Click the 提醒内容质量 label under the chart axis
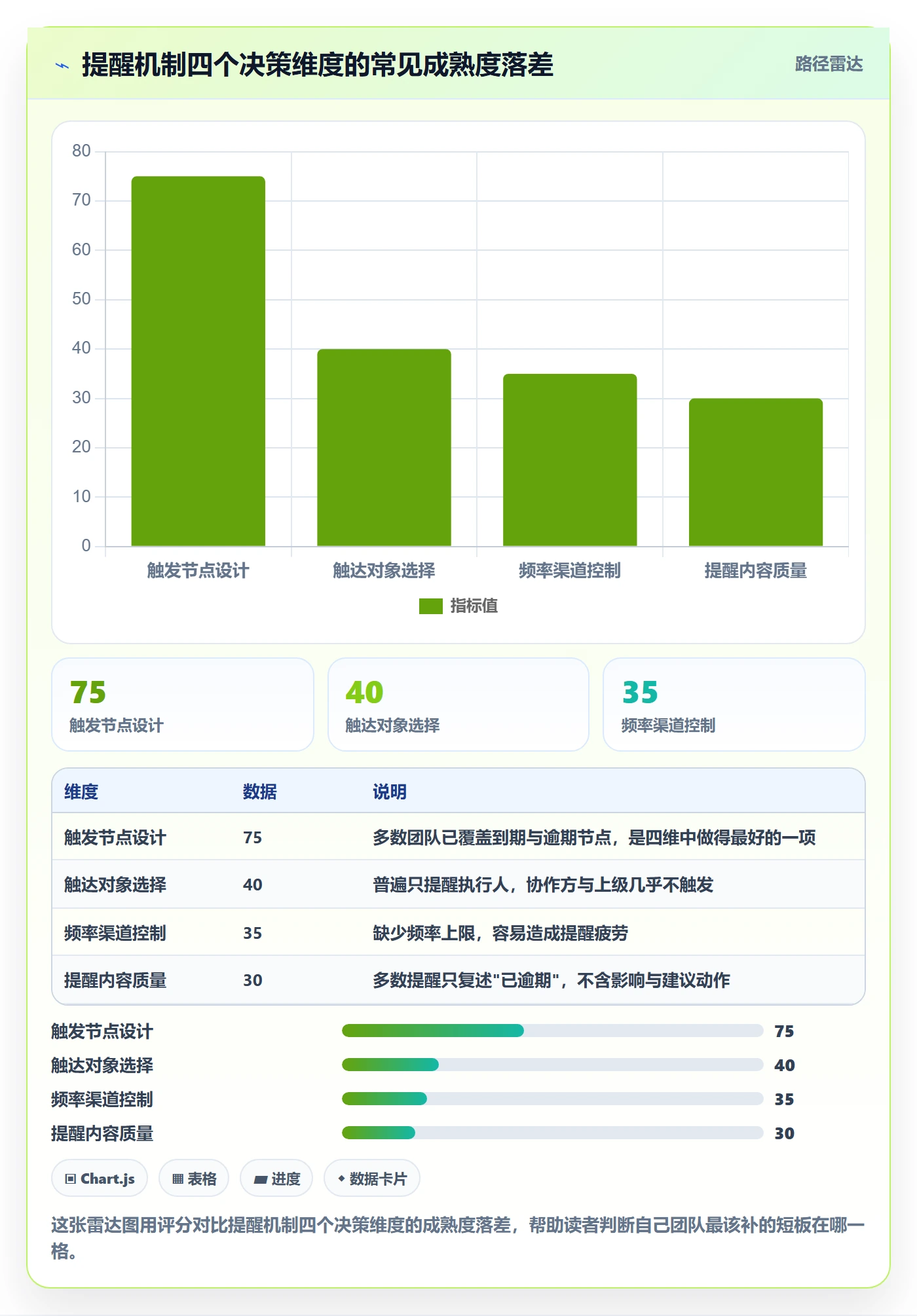Viewport: 917px width, 1316px height. click(x=756, y=571)
